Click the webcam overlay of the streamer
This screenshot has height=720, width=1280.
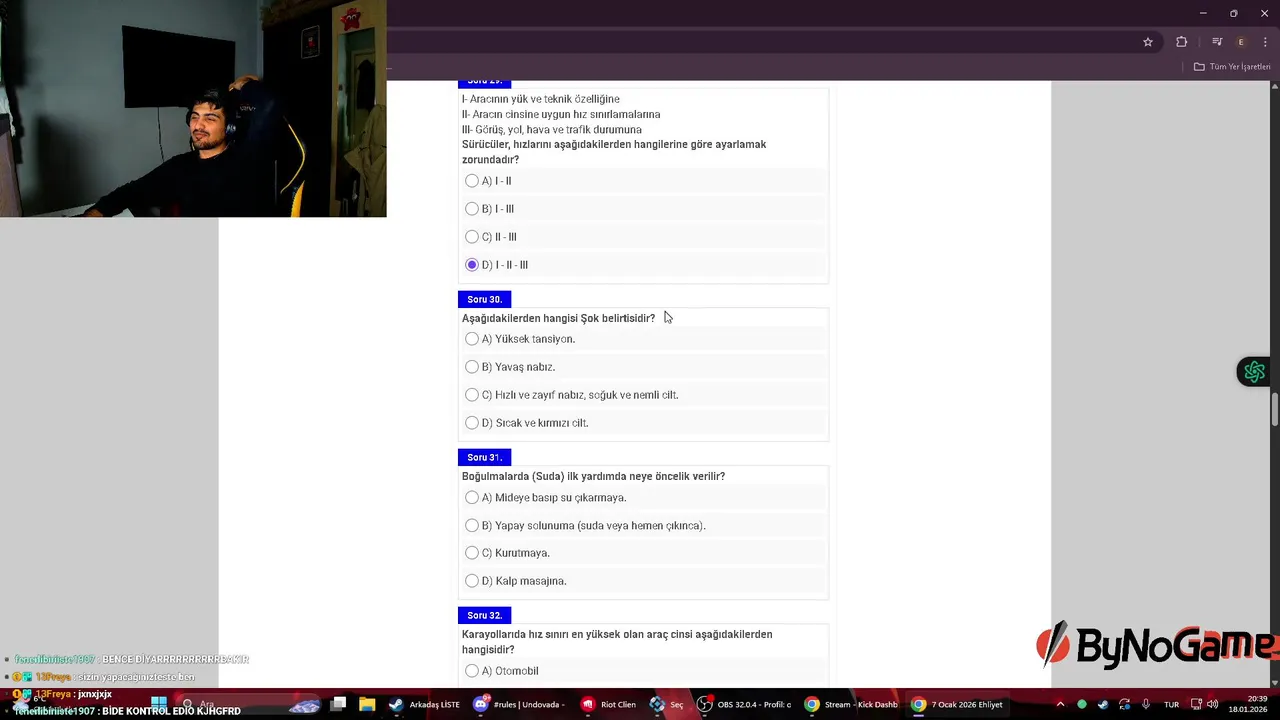click(193, 108)
